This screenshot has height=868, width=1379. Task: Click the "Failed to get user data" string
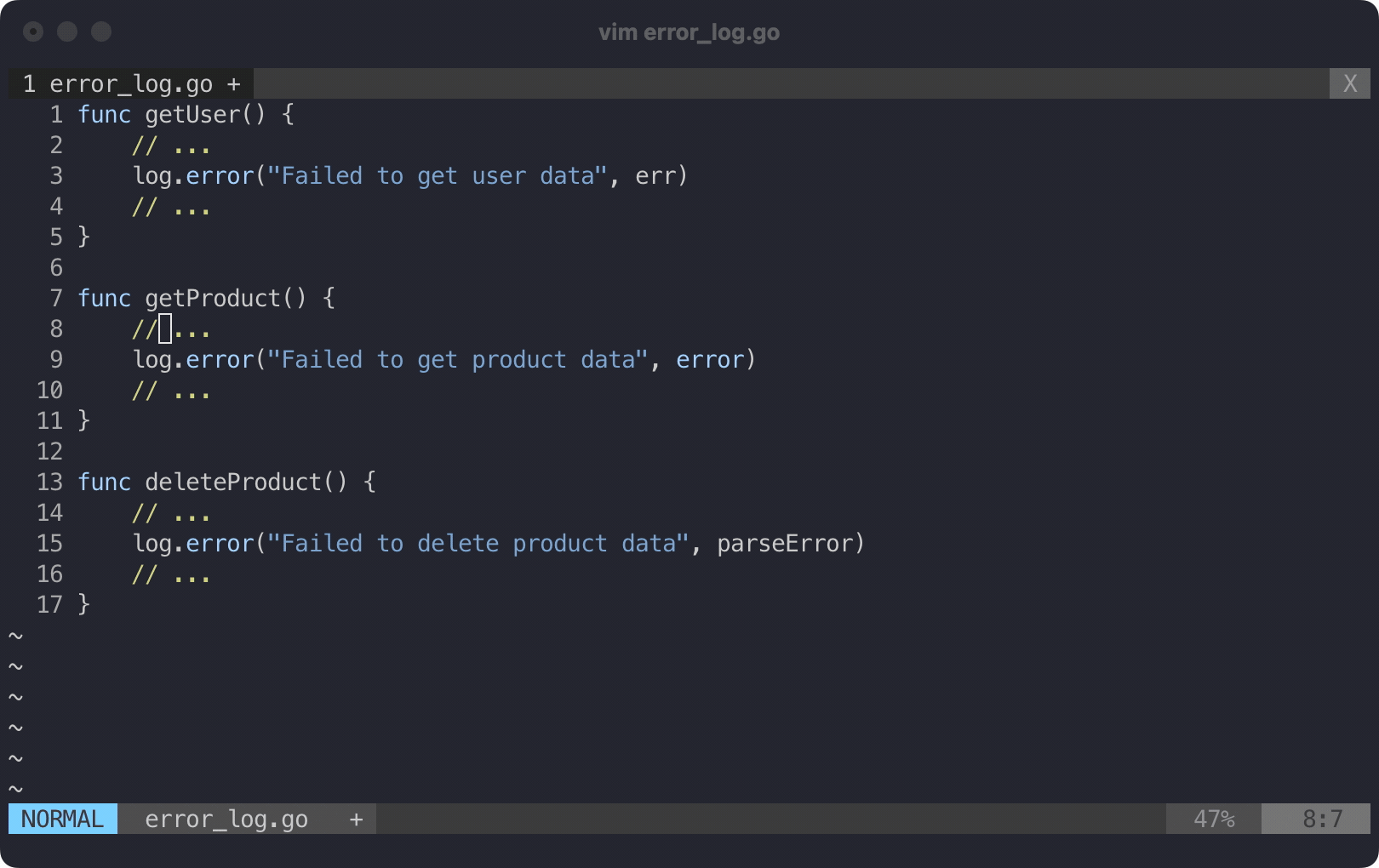point(438,175)
